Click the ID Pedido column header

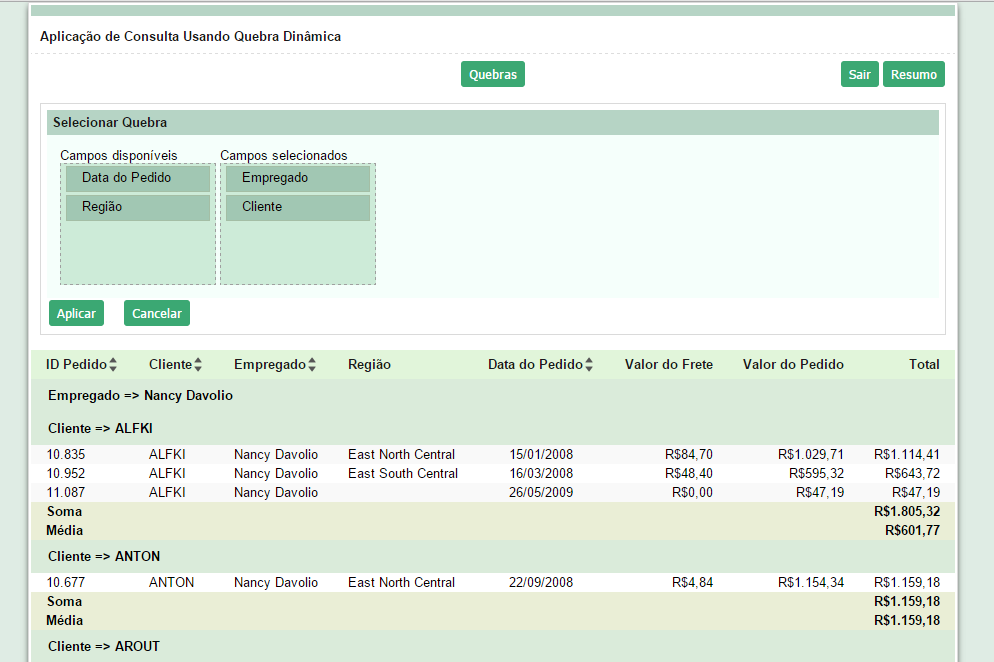(76, 365)
